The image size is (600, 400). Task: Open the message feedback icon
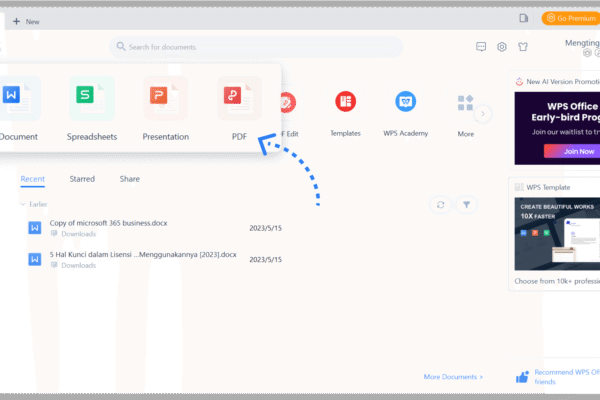point(481,47)
